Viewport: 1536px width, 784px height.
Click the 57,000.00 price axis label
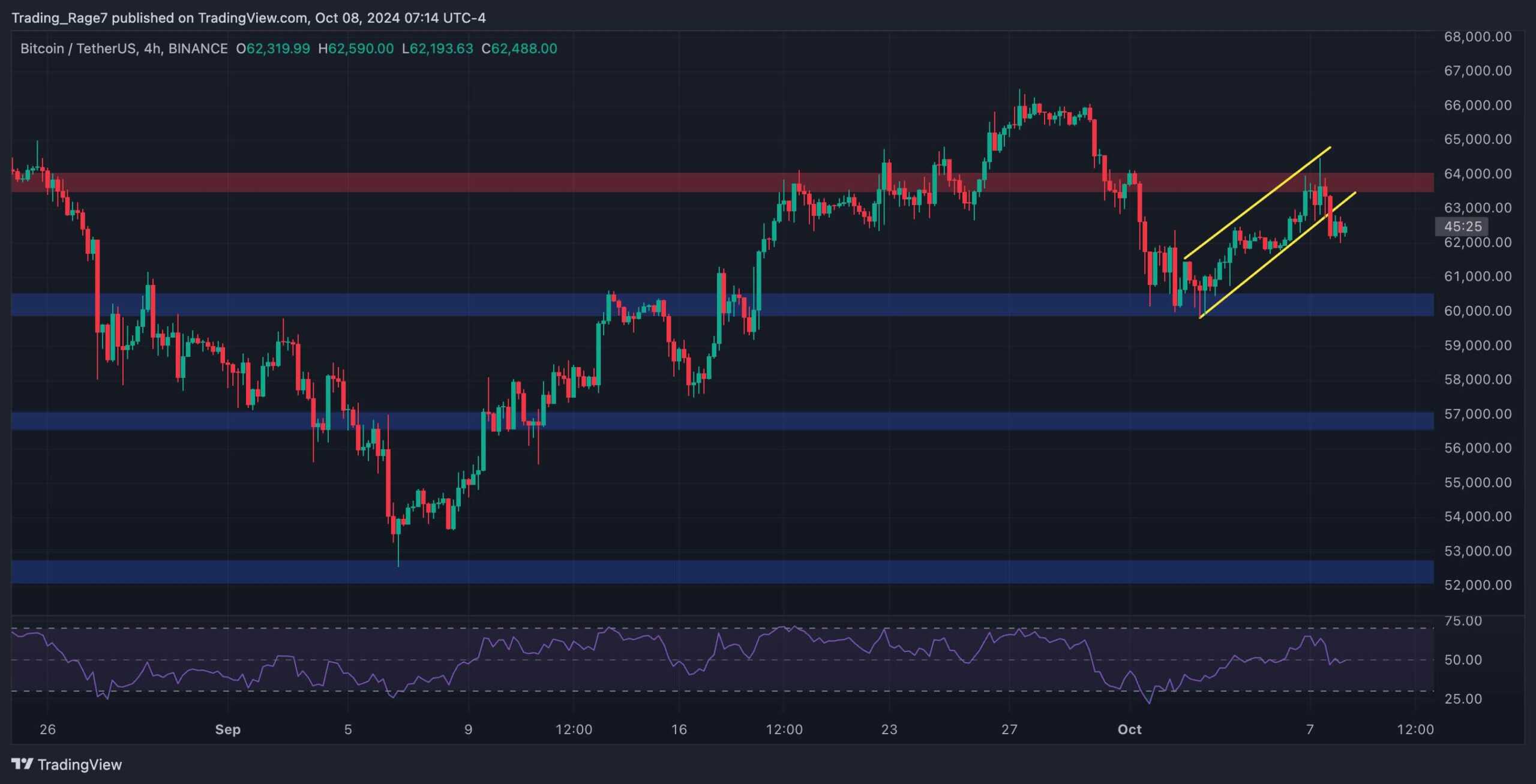(1478, 414)
